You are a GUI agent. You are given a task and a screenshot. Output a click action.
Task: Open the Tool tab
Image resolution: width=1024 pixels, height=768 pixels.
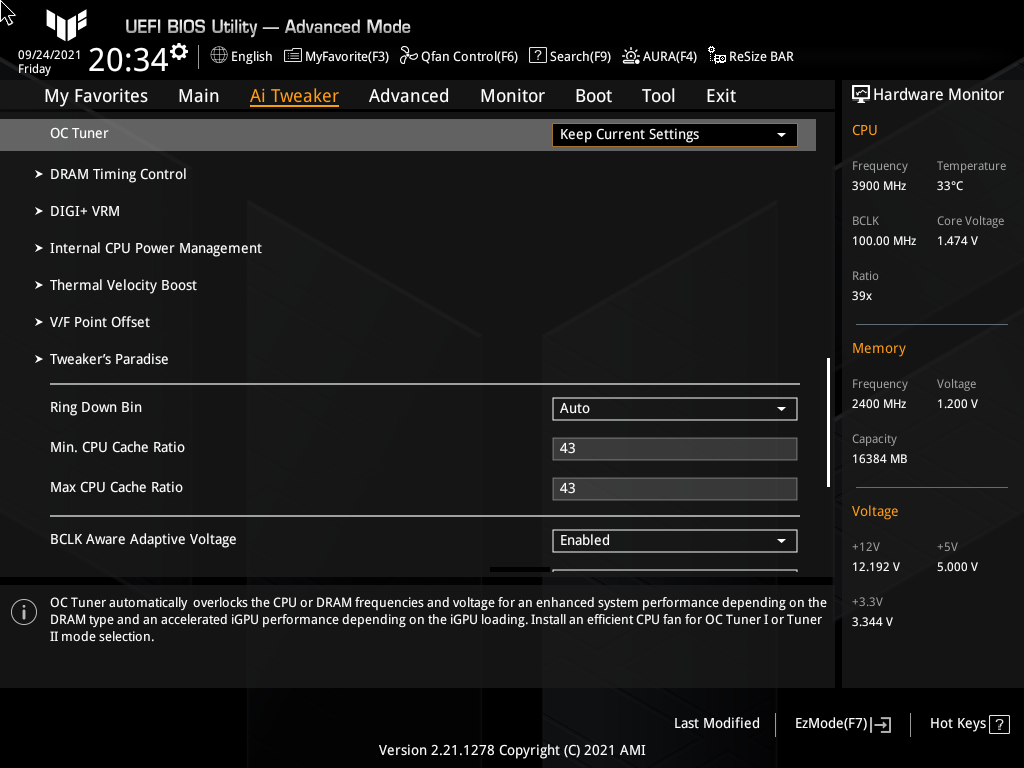click(x=658, y=96)
